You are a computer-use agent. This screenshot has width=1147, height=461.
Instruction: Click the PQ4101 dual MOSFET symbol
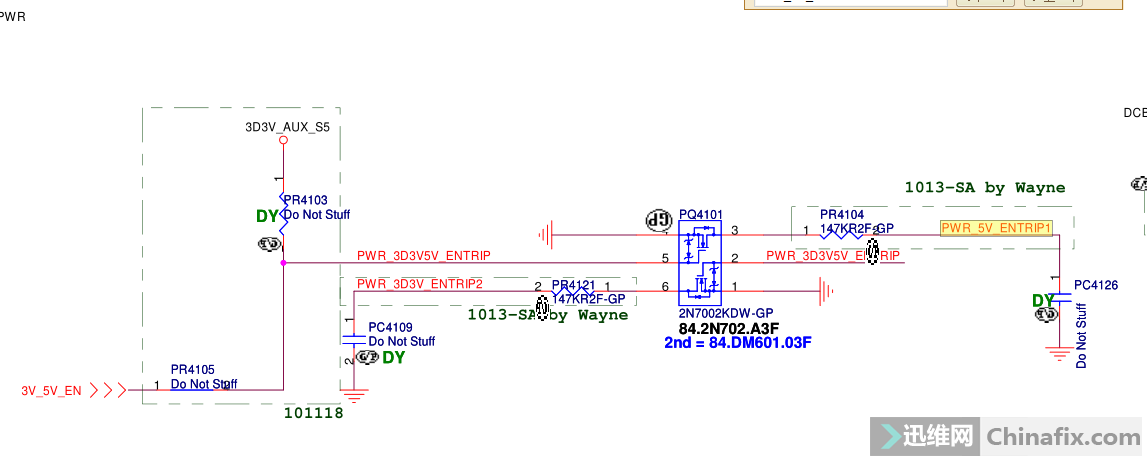[701, 263]
